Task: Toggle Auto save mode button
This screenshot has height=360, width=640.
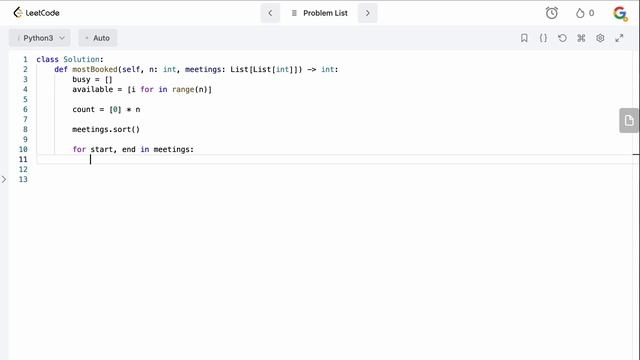Action: point(98,38)
